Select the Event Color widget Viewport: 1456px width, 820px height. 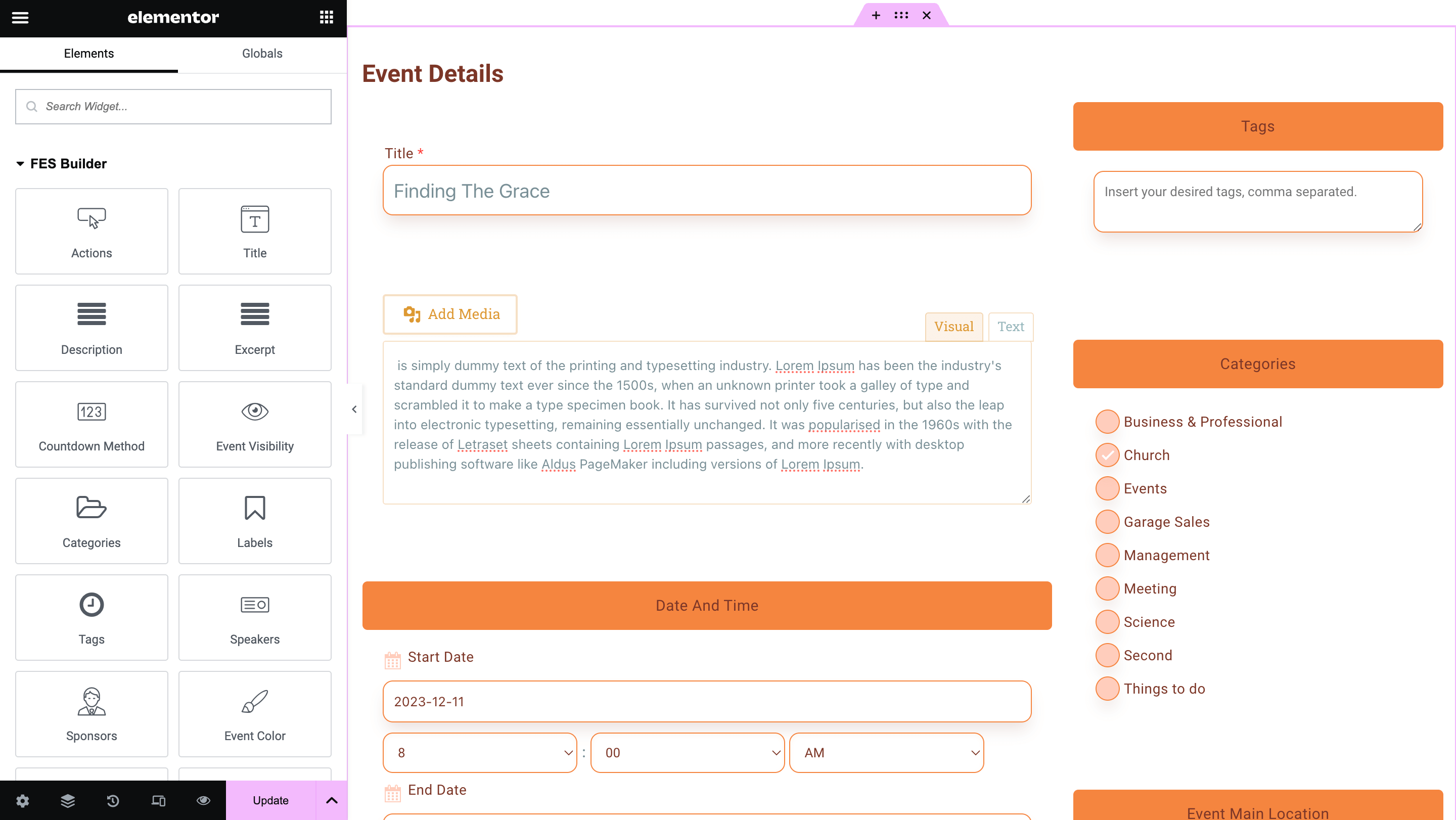click(x=255, y=713)
